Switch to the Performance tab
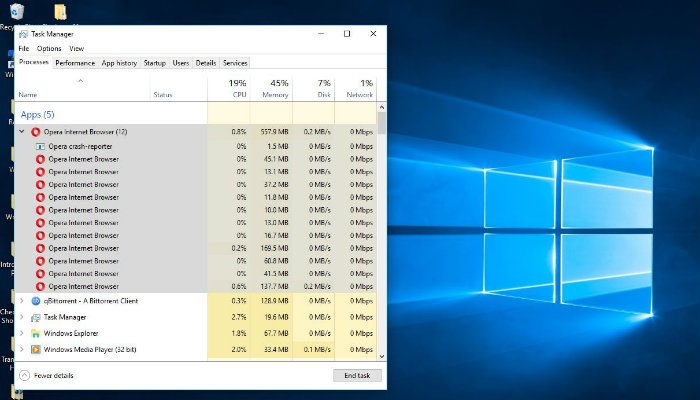The image size is (700, 400). click(75, 63)
